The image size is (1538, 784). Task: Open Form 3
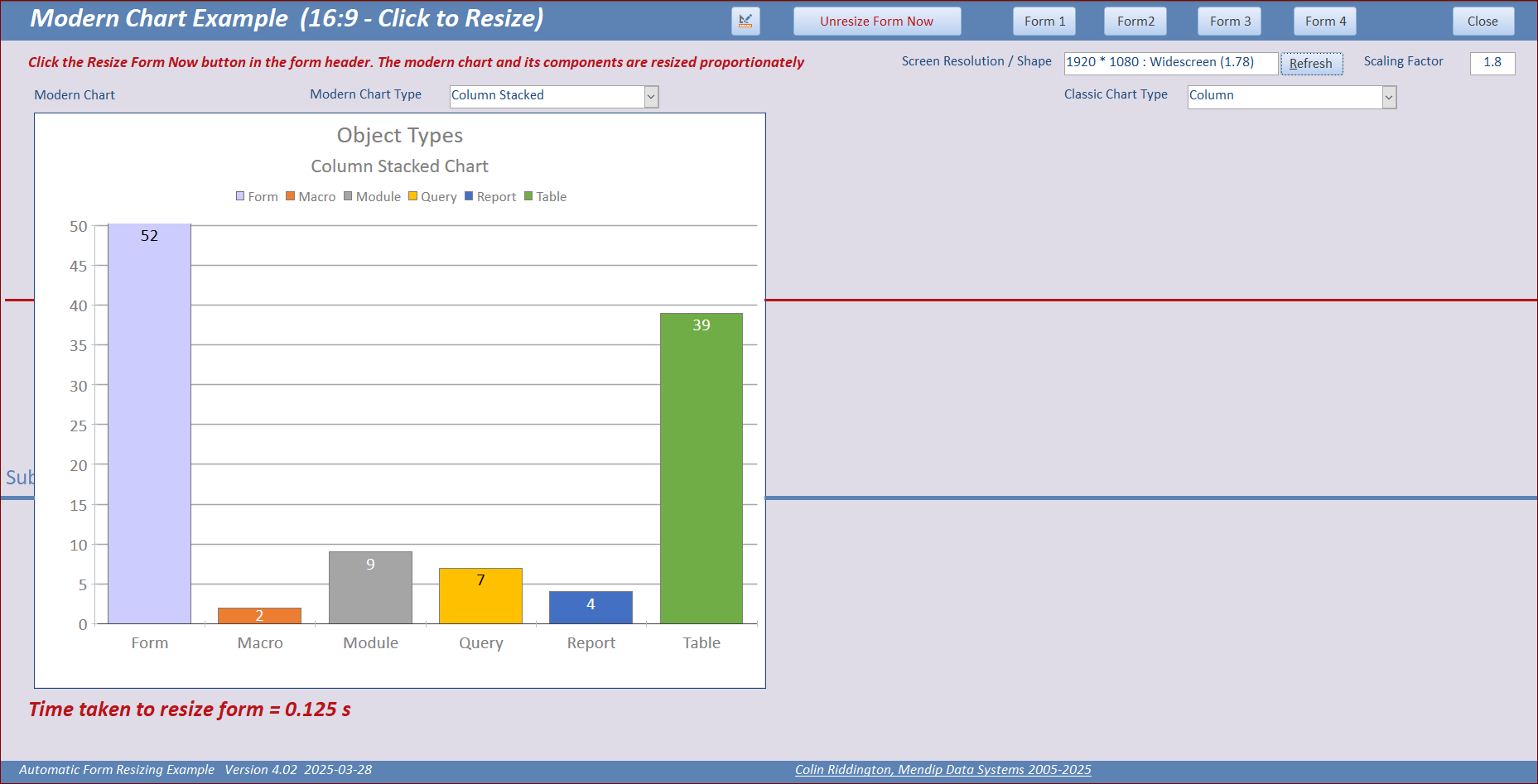(x=1230, y=22)
